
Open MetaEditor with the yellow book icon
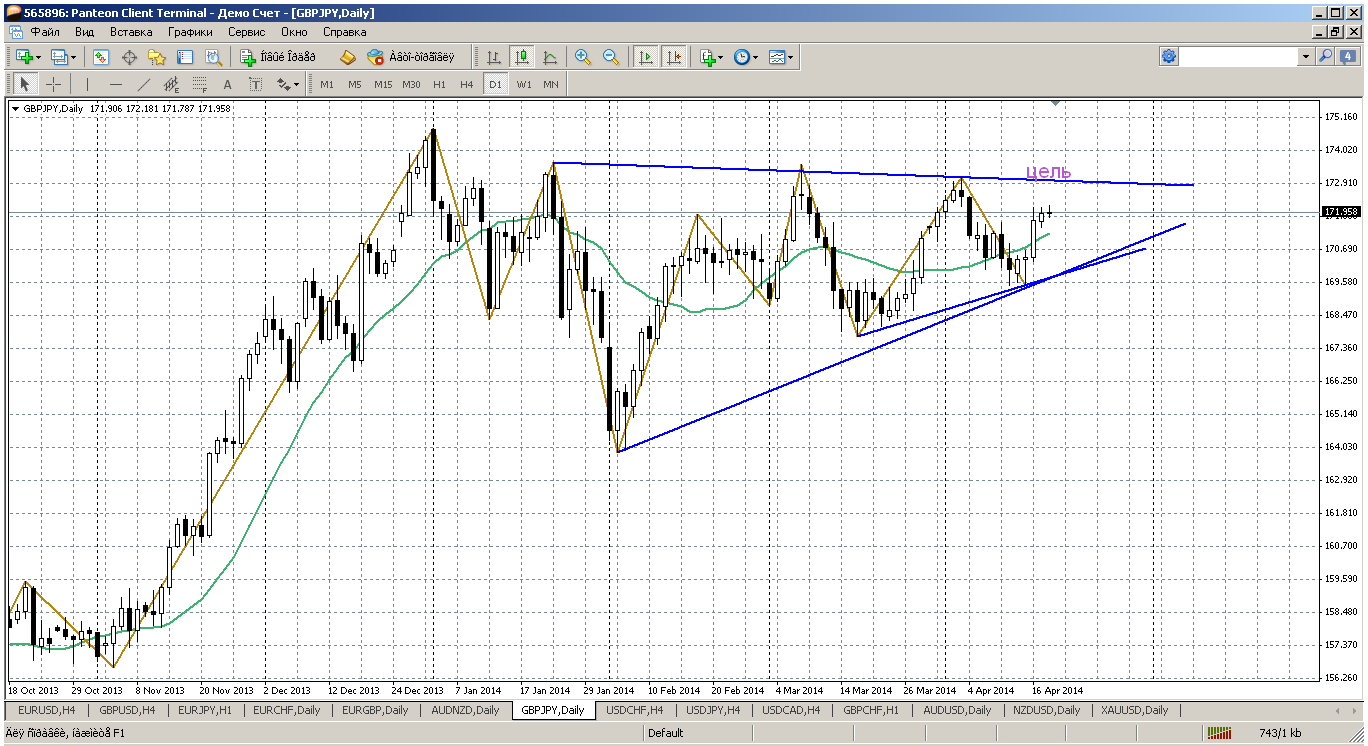[347, 57]
